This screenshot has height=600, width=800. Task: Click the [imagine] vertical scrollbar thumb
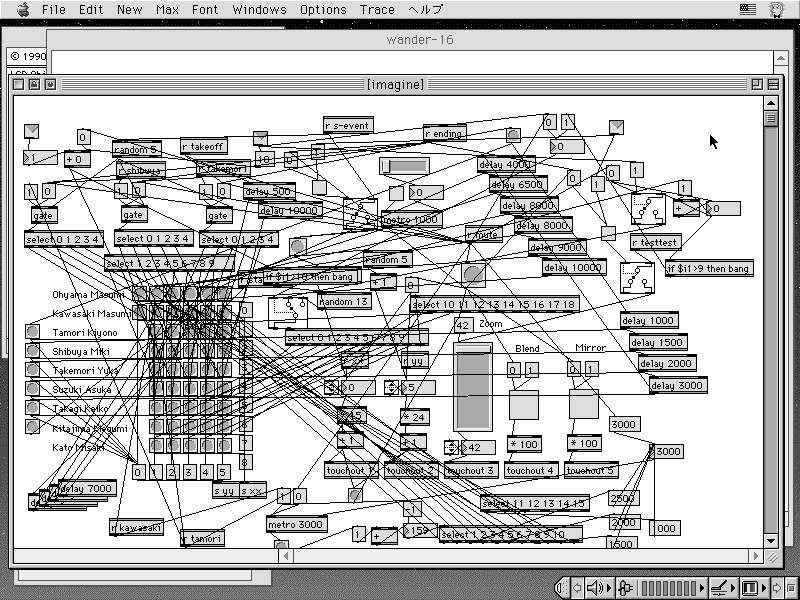771,118
